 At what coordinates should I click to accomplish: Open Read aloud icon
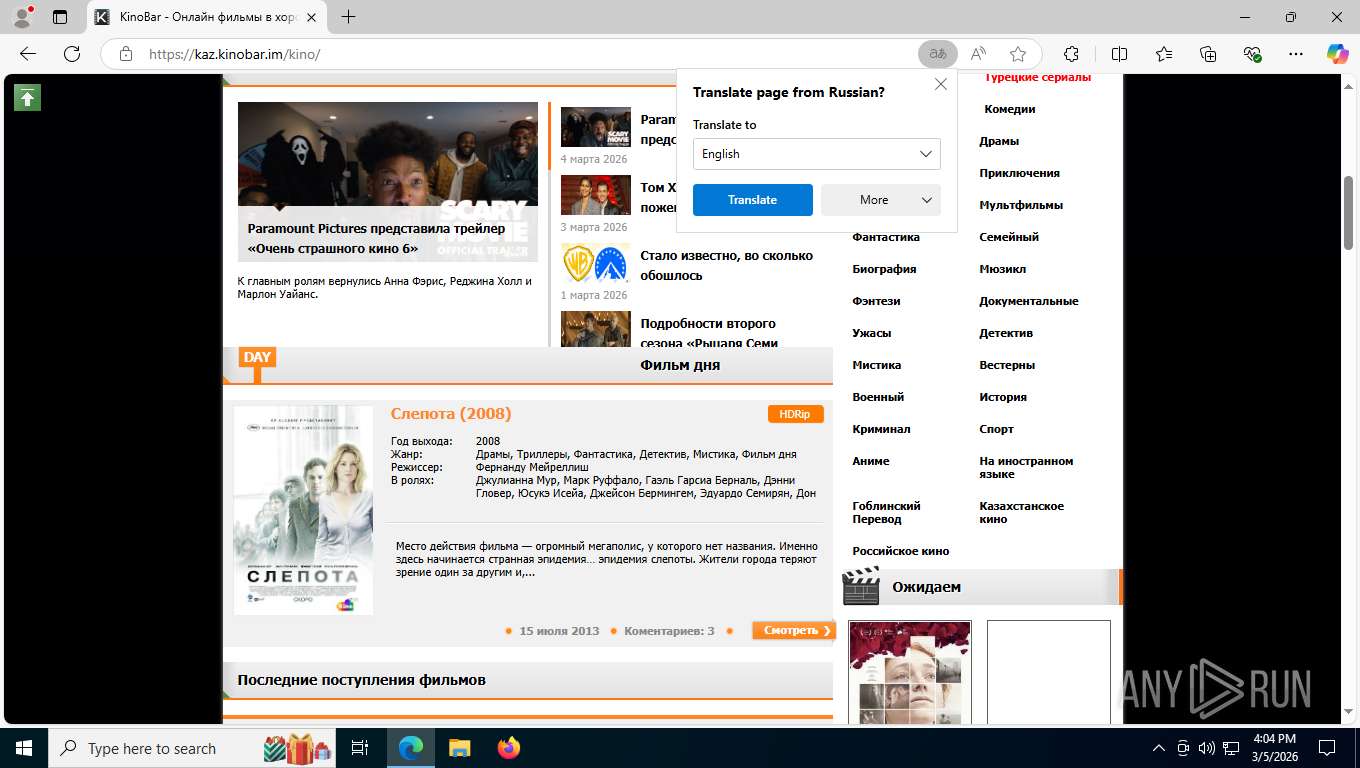pos(978,54)
